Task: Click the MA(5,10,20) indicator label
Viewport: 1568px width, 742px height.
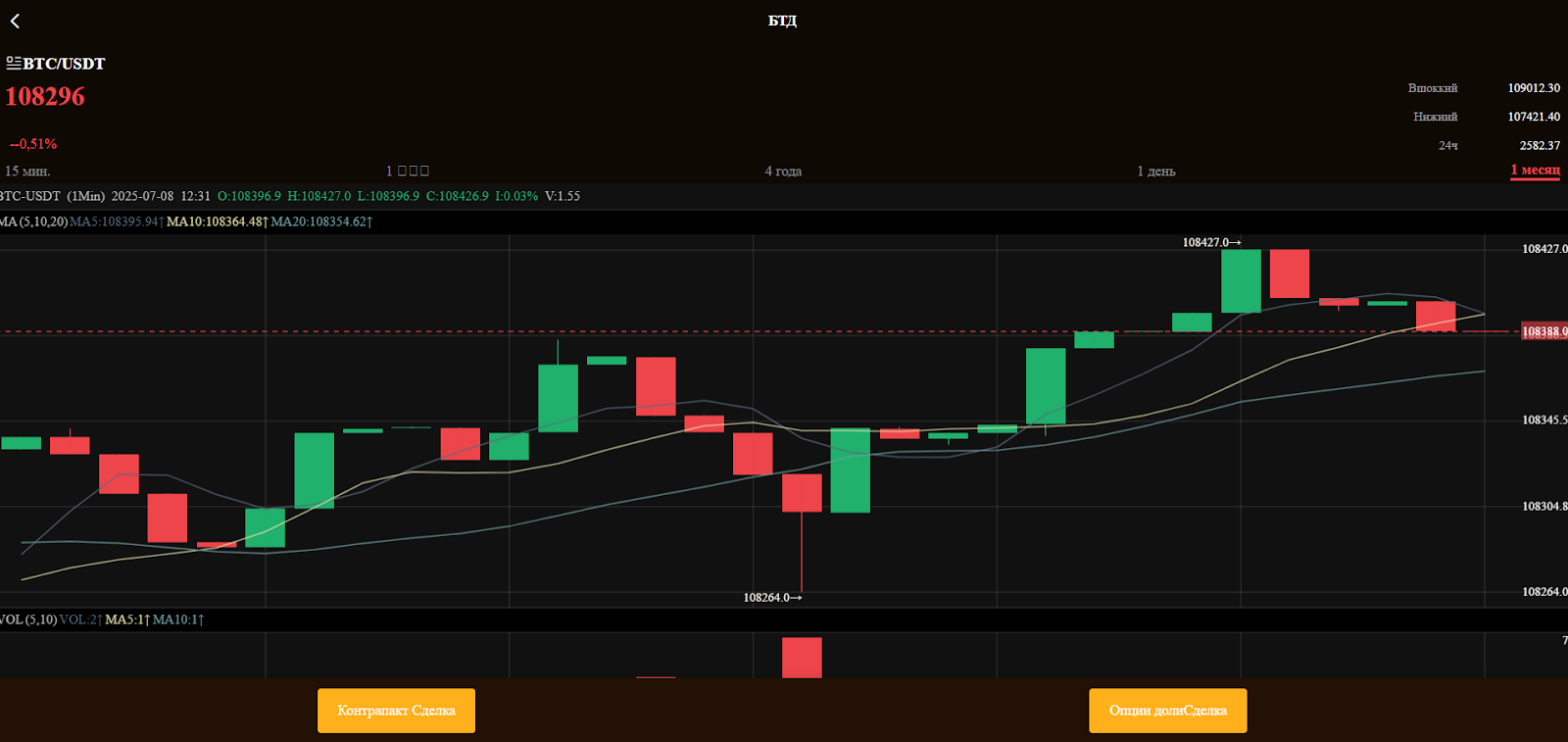Action: (x=34, y=222)
